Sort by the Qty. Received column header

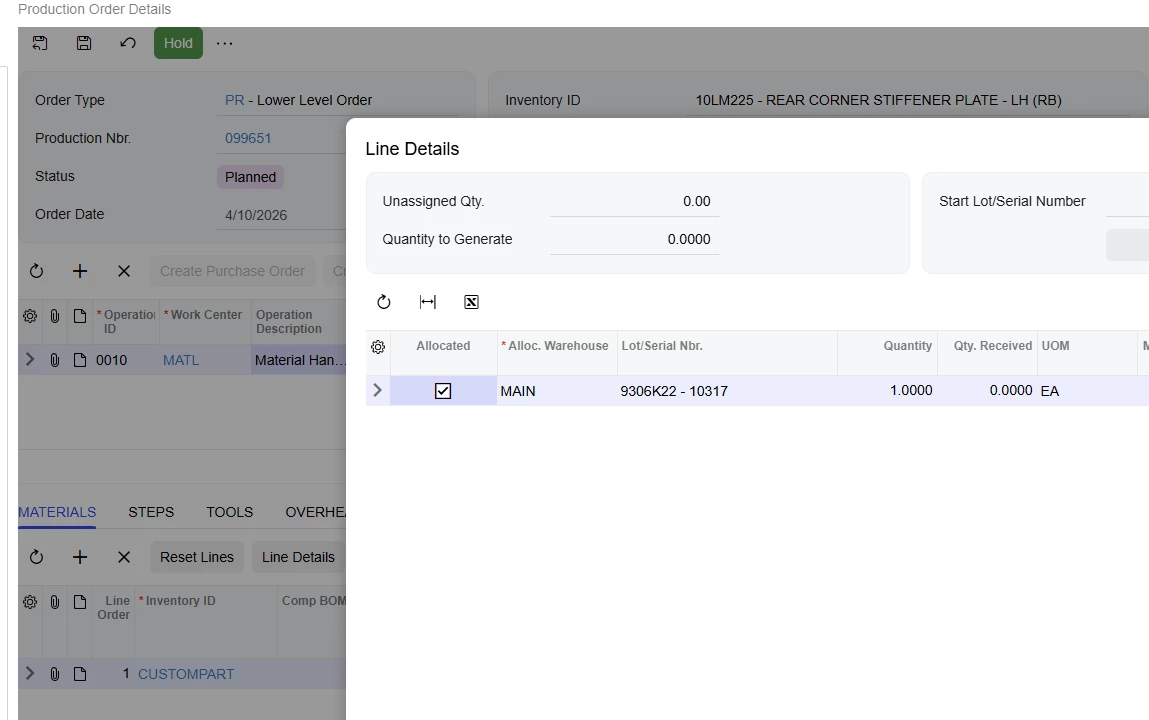(986, 346)
